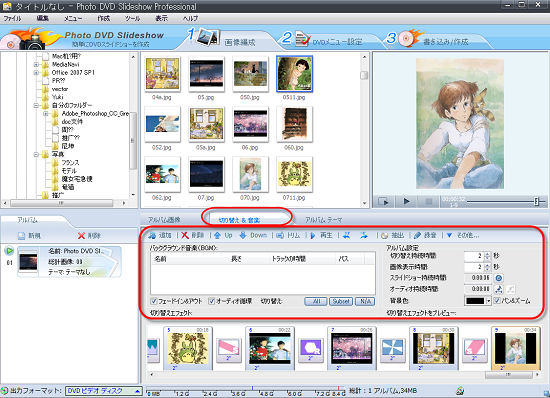Disable the パン&ズーム checkbox
The image size is (550, 398).
pyautogui.click(x=497, y=301)
